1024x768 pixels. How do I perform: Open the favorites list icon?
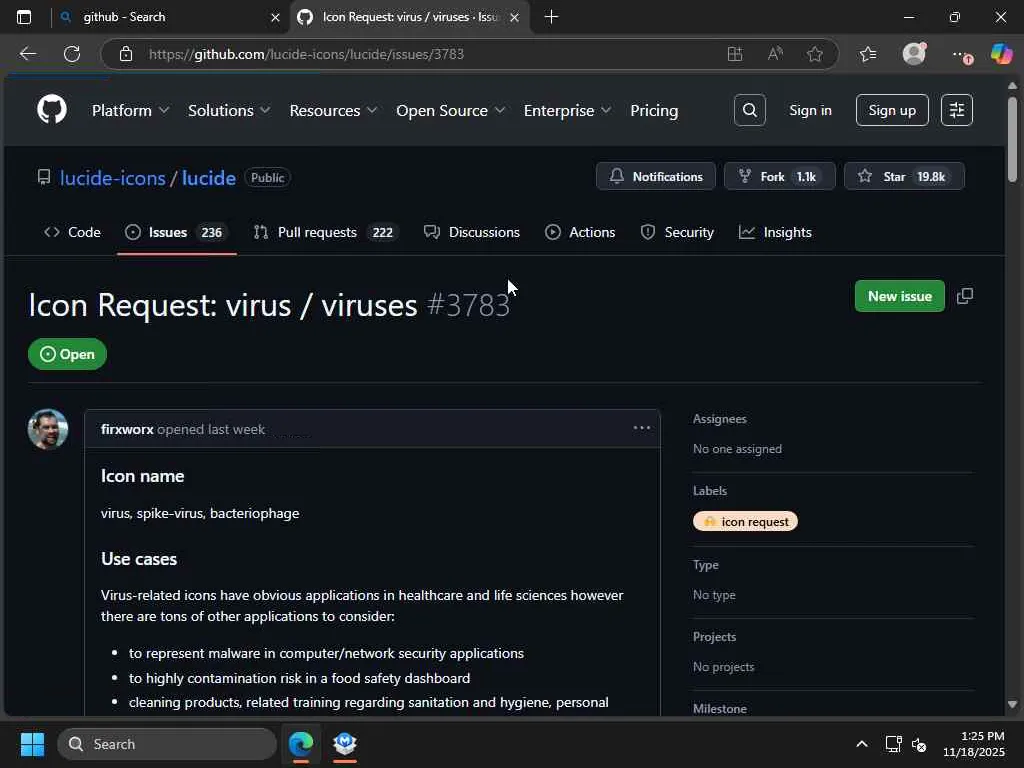click(x=868, y=54)
